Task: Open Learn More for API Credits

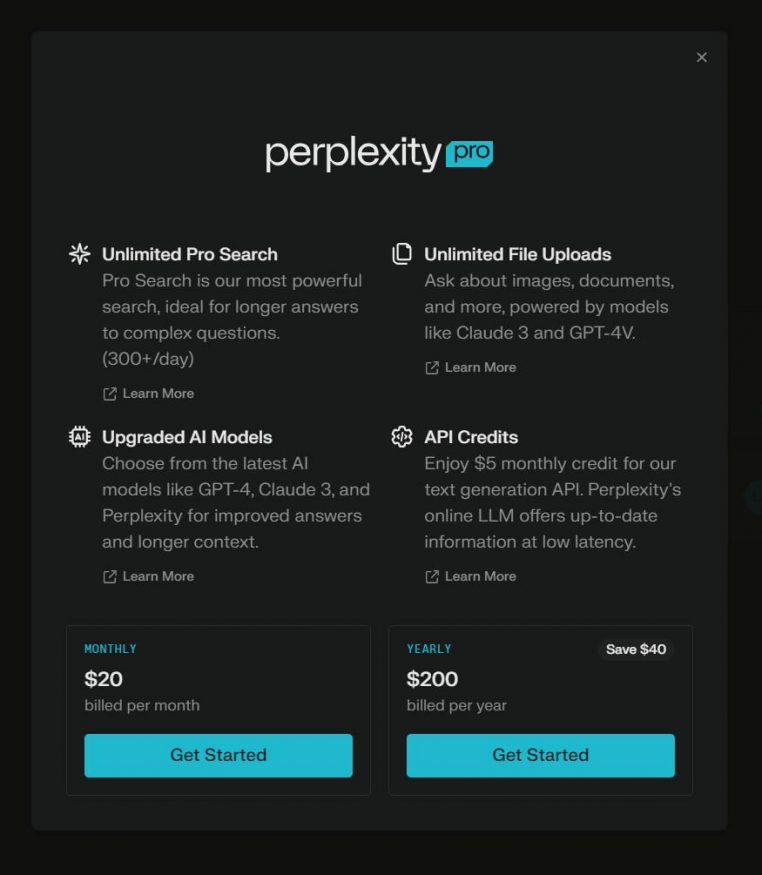Action: (x=480, y=577)
